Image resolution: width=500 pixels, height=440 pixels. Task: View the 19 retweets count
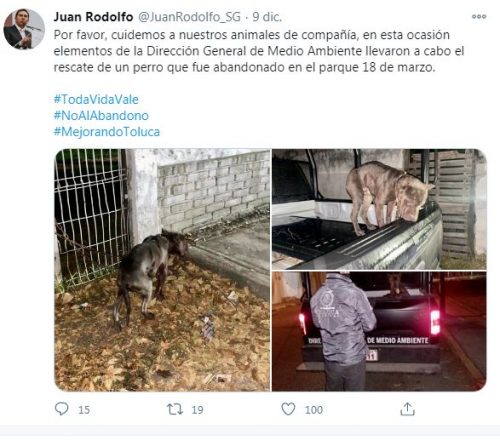[197, 410]
